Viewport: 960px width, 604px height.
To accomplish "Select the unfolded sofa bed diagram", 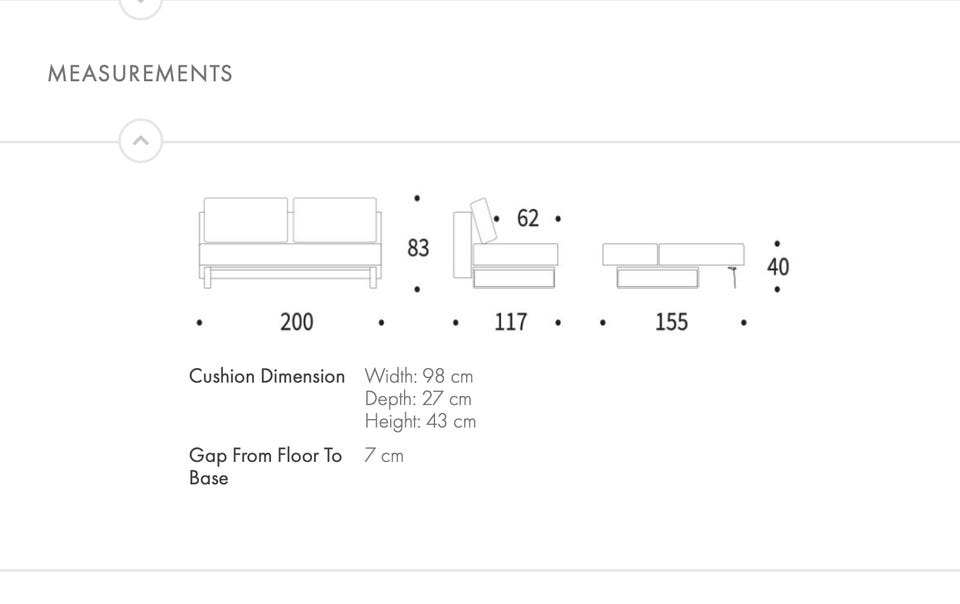I will (x=673, y=264).
